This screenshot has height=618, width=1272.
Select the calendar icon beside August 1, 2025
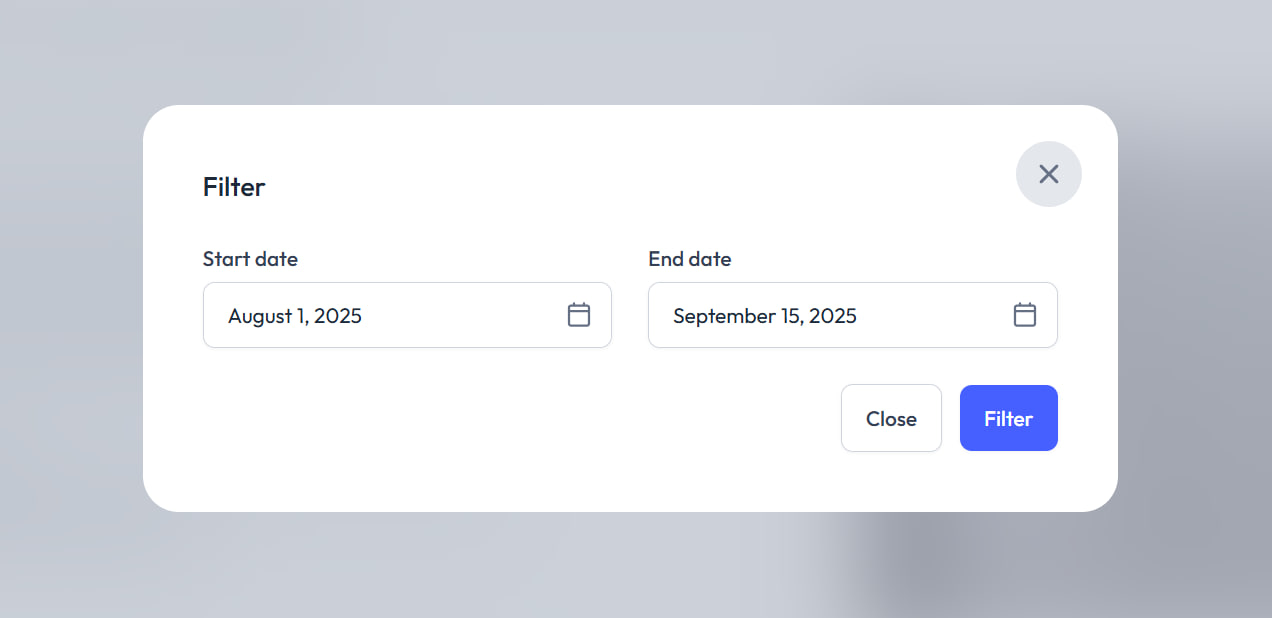tap(579, 315)
